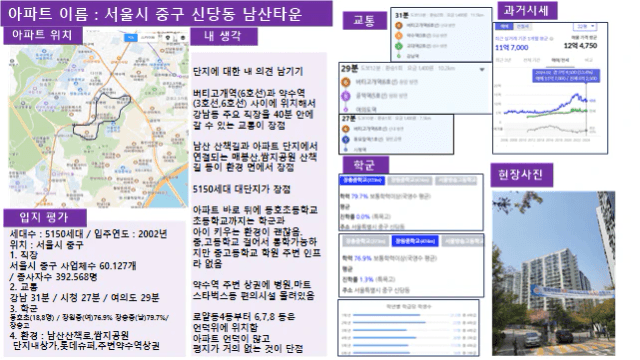
Task: Select 서울방송고등학교 tab in upper school panel
Action: point(456,180)
